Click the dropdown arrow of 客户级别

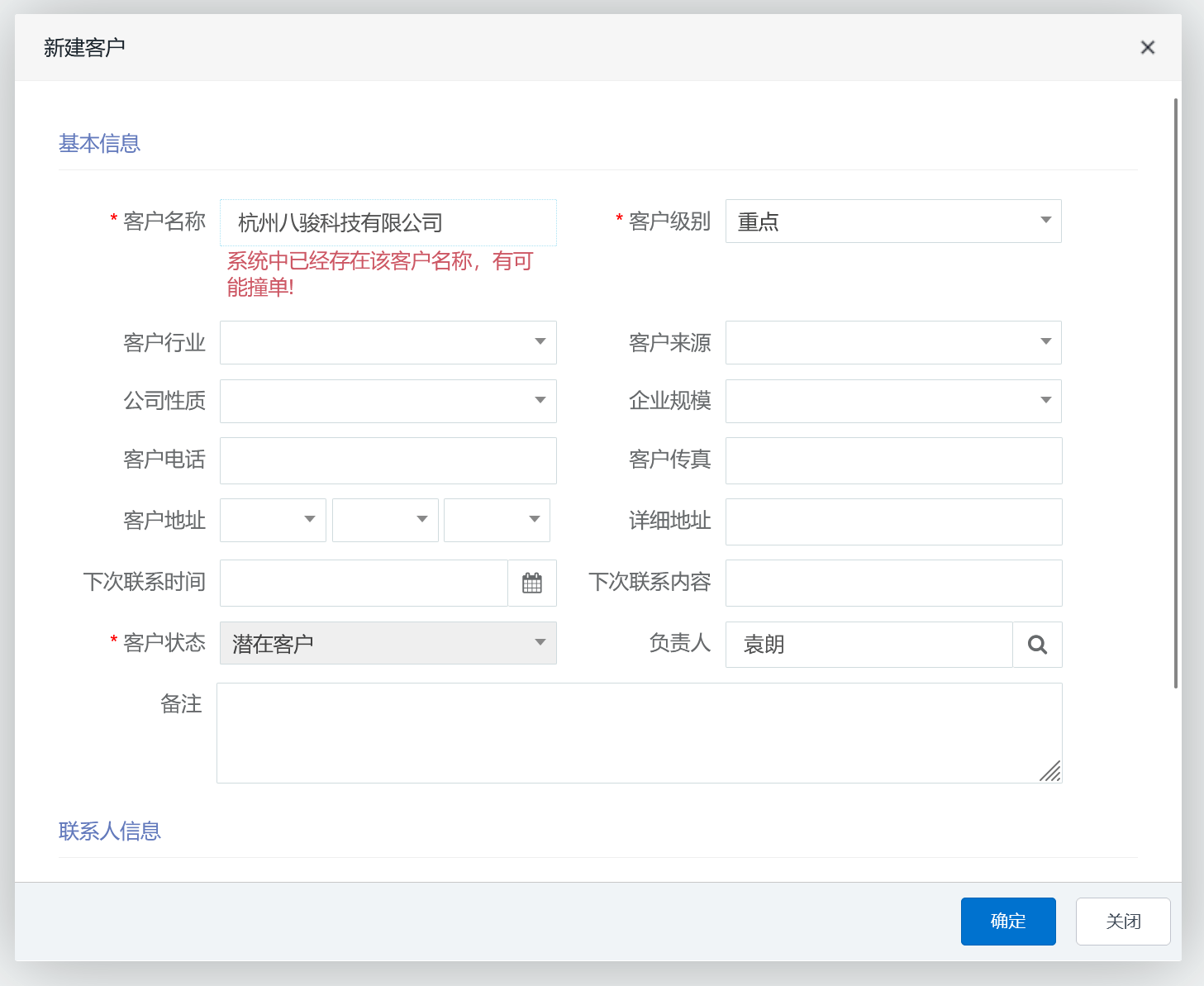click(1045, 221)
